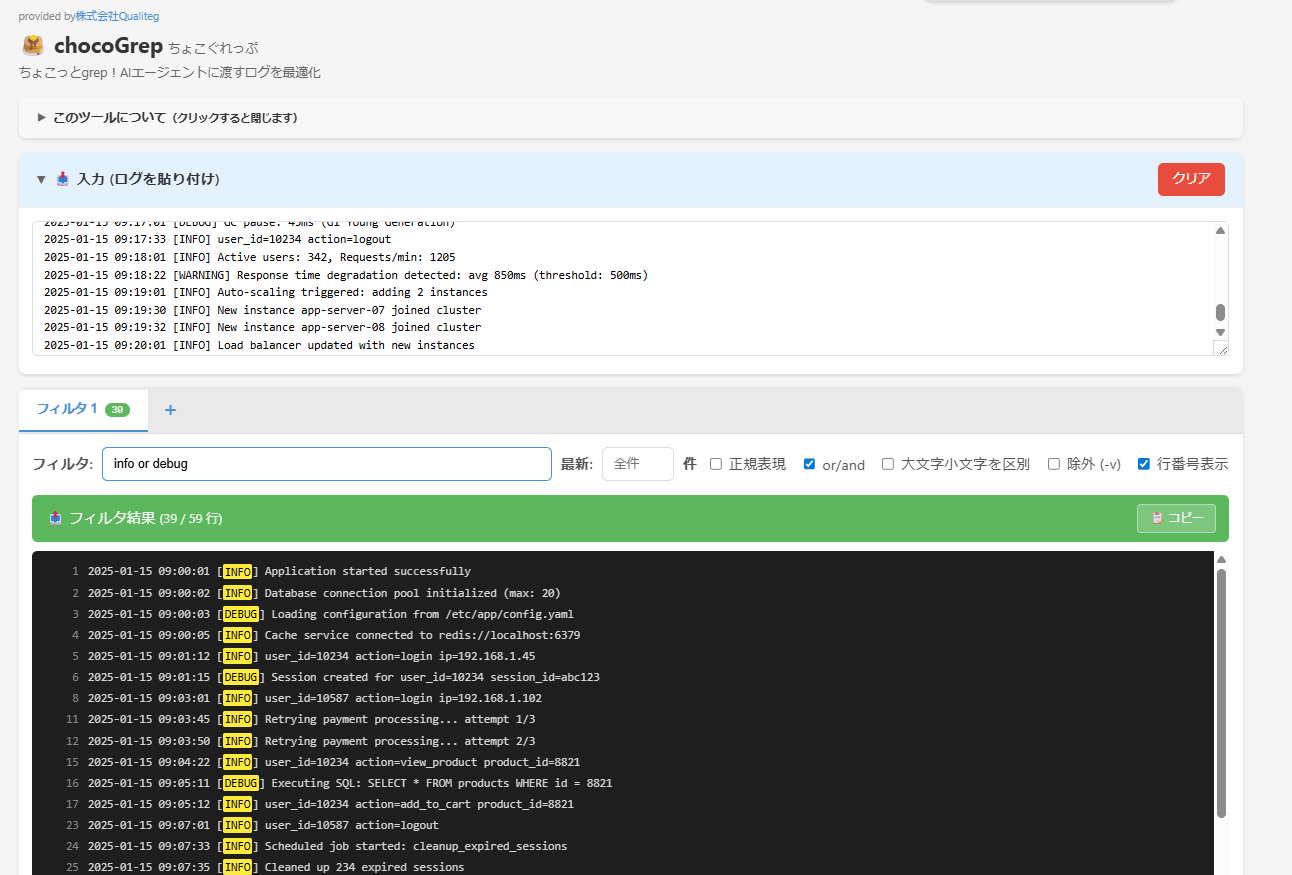Click the inbox icon beside 入力 heading
Image resolution: width=1292 pixels, height=875 pixels.
[x=62, y=179]
